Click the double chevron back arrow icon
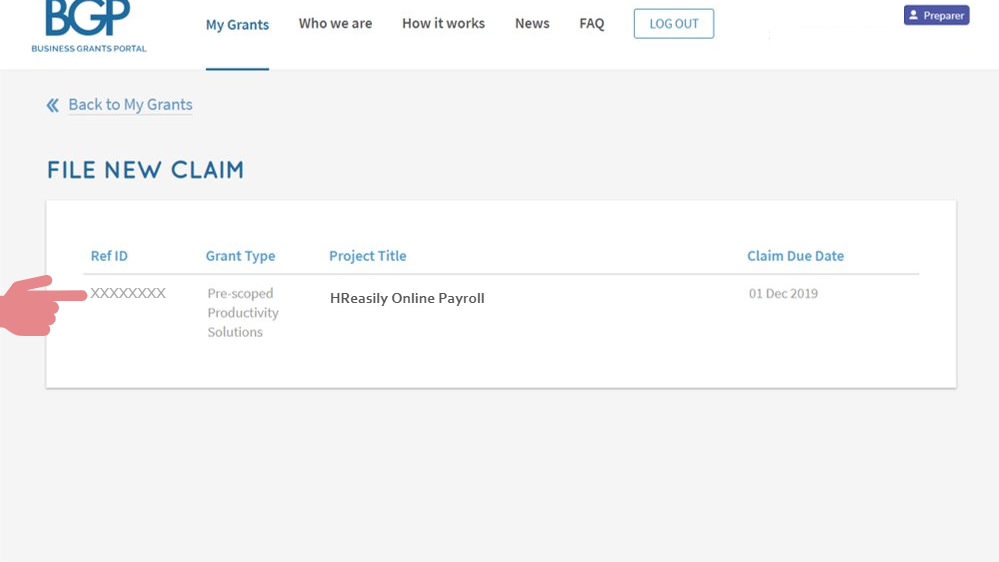This screenshot has height=562, width=999. (53, 105)
